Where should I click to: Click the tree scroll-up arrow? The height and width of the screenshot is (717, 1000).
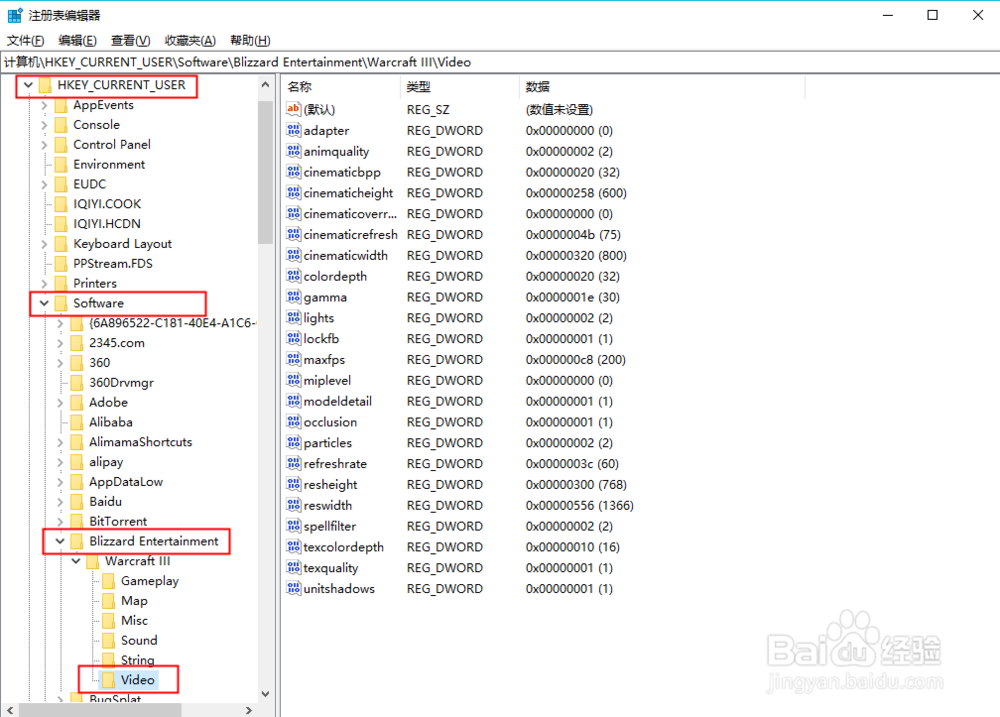265,84
